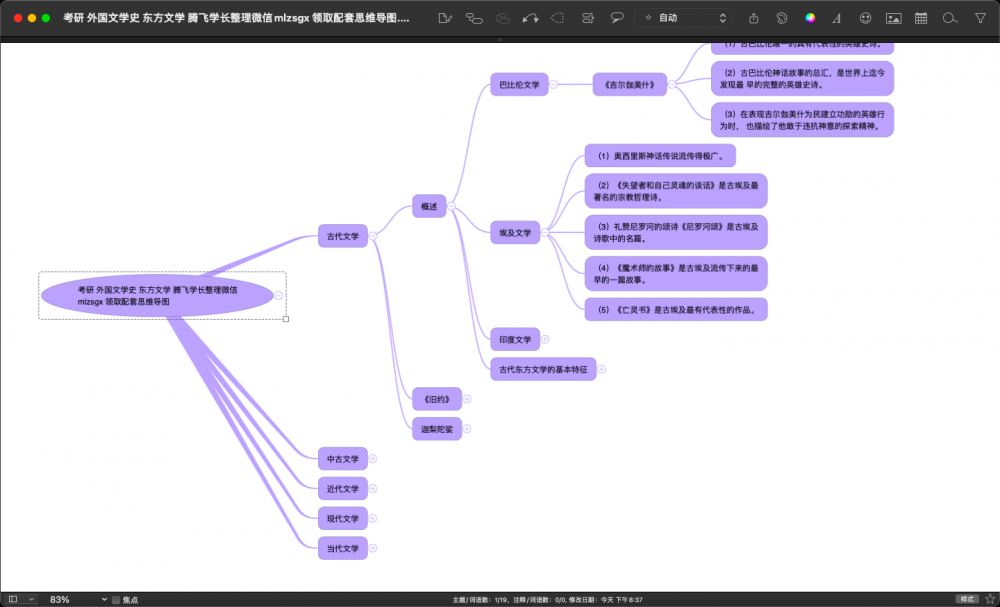Toggle the sidebar panel icon in status bar
1000x607 pixels.
13,599
